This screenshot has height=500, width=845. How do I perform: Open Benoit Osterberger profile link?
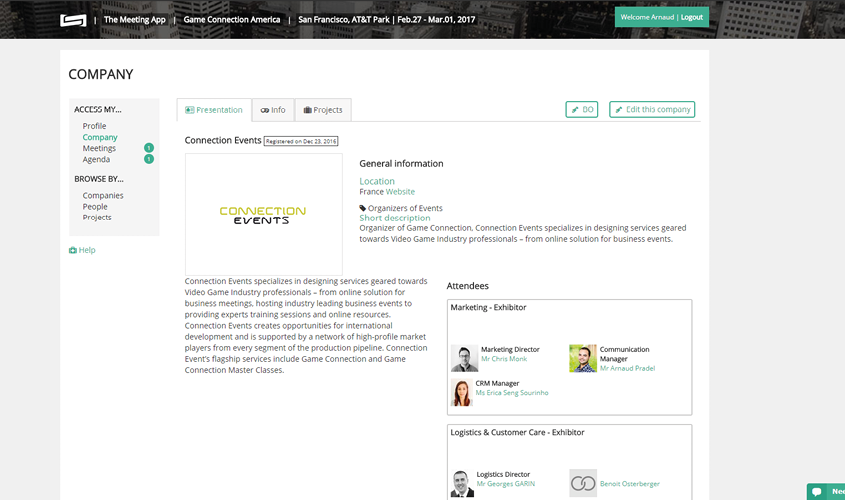click(629, 484)
